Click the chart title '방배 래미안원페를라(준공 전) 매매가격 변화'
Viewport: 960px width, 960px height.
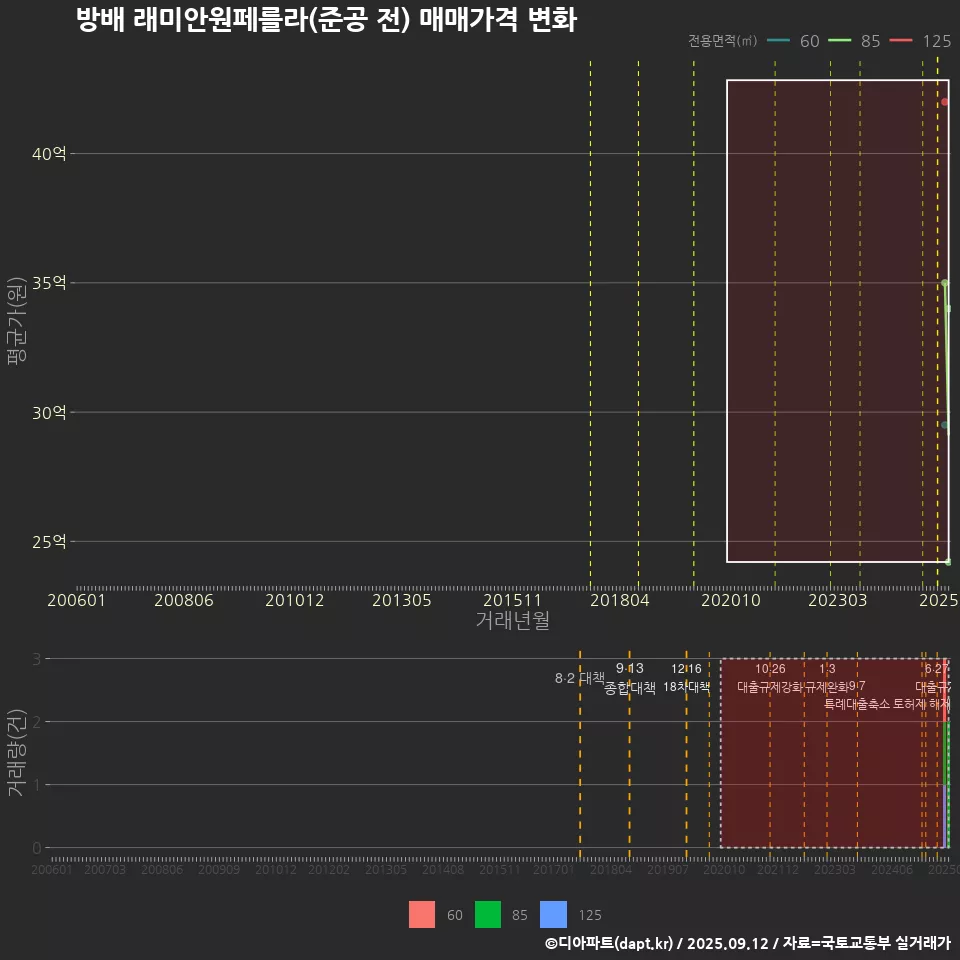(x=326, y=19)
